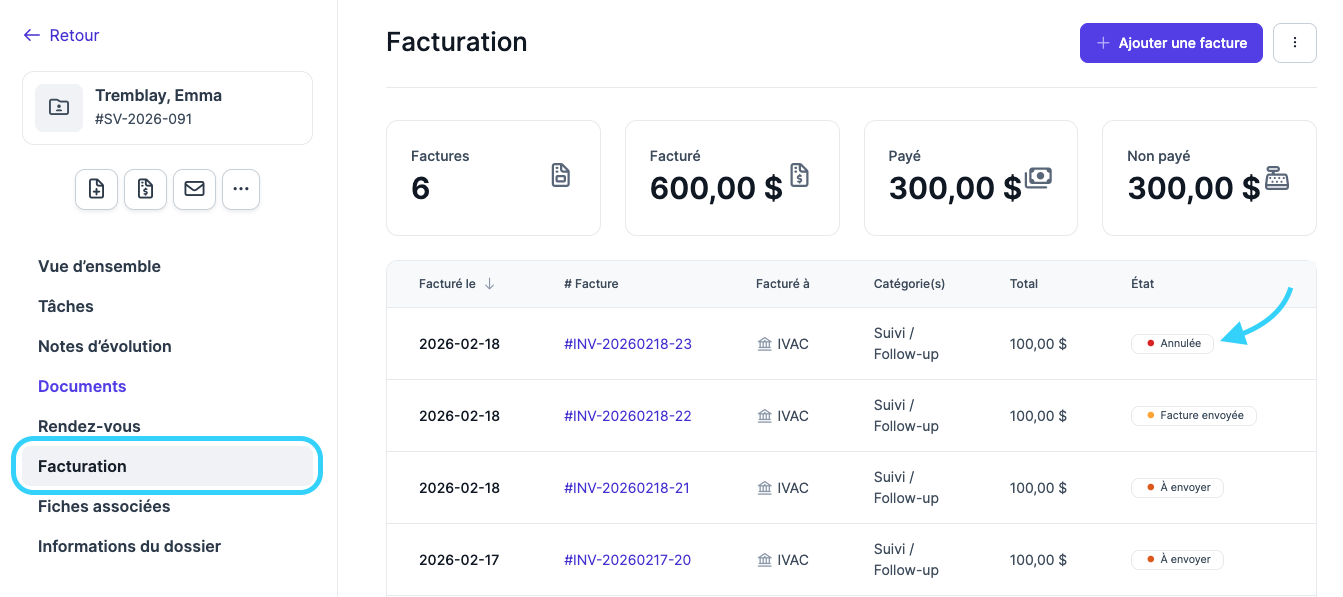Open the Tâches section
The height and width of the screenshot is (597, 1343).
click(x=66, y=306)
